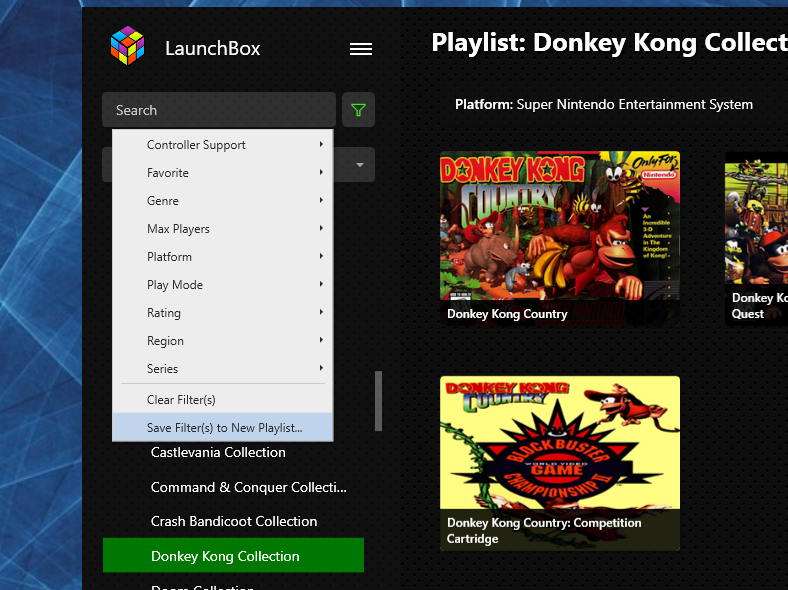The height and width of the screenshot is (590, 788).
Task: Click the LaunchBox cube logo
Action: [x=127, y=46]
